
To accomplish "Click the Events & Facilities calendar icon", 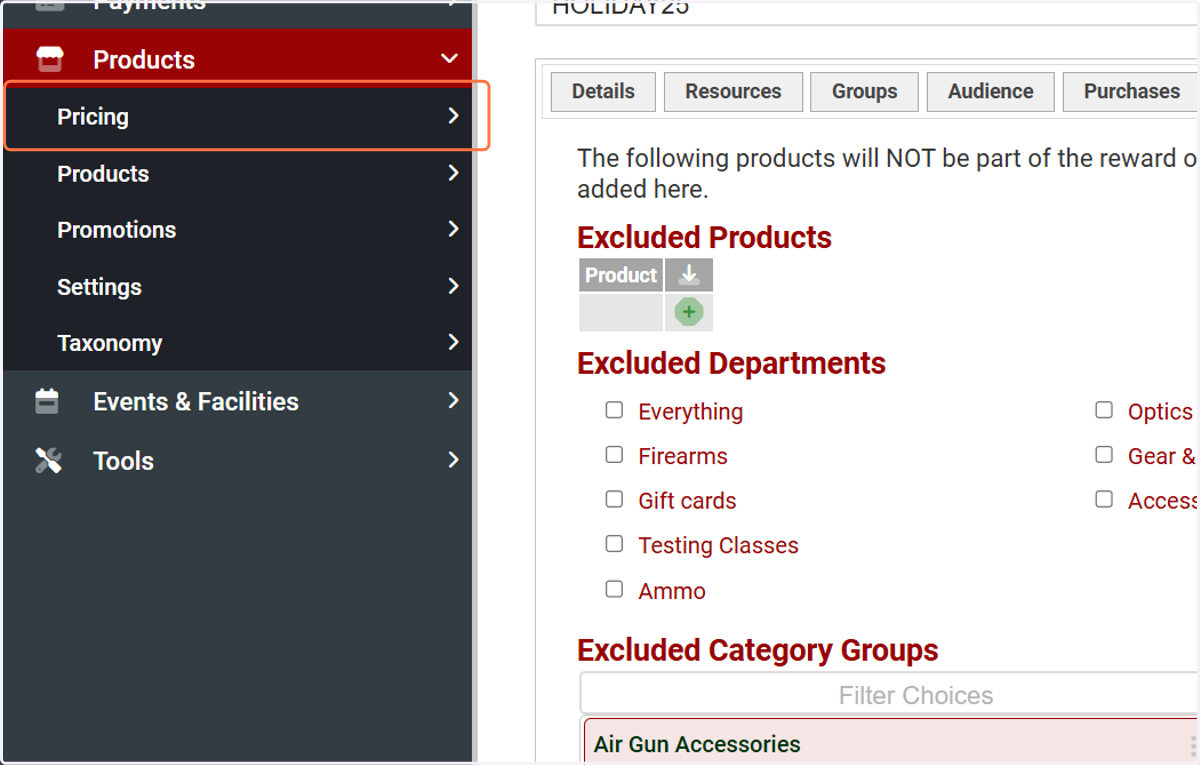I will click(47, 401).
